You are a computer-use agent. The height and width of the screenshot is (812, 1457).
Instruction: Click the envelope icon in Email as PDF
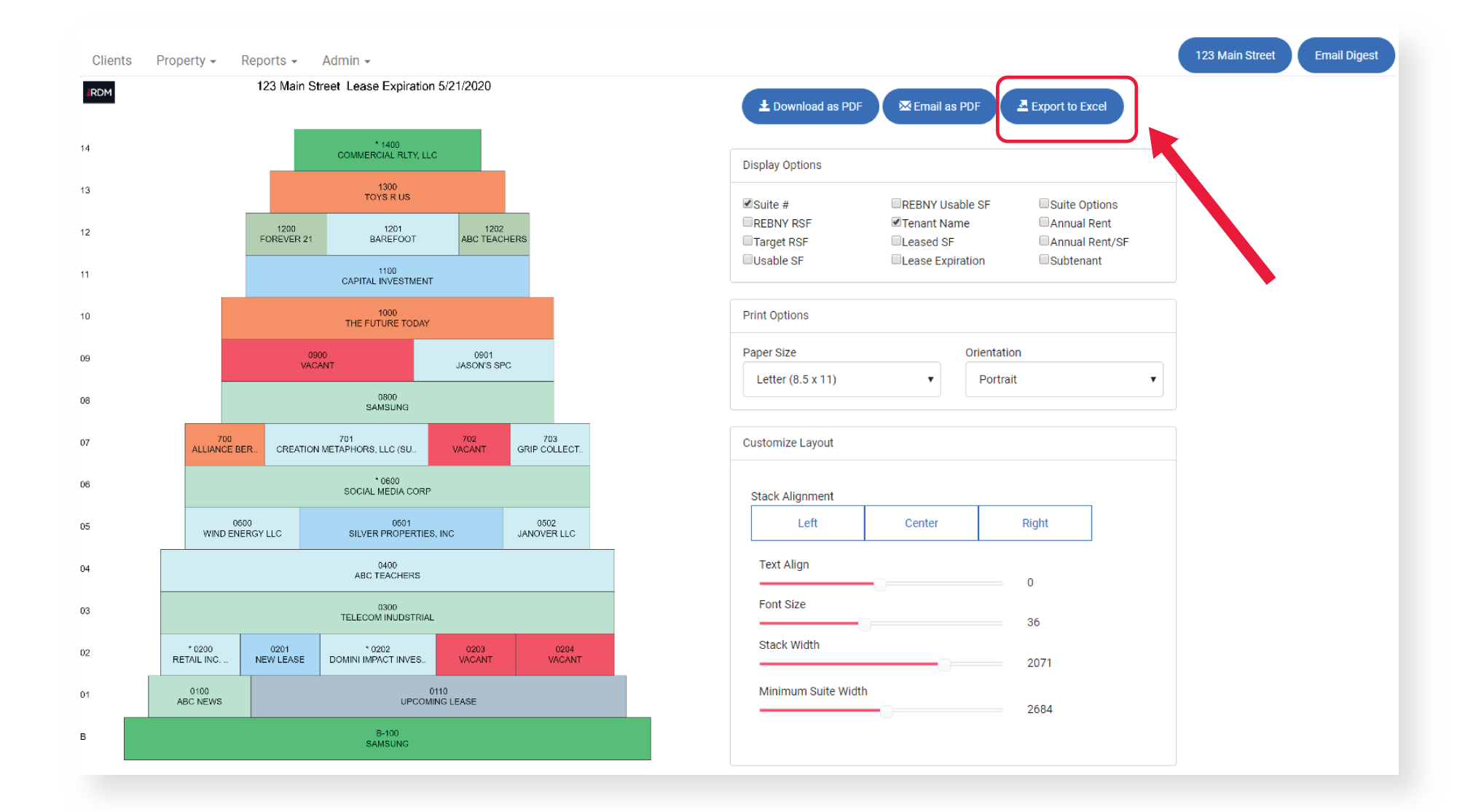tap(905, 106)
